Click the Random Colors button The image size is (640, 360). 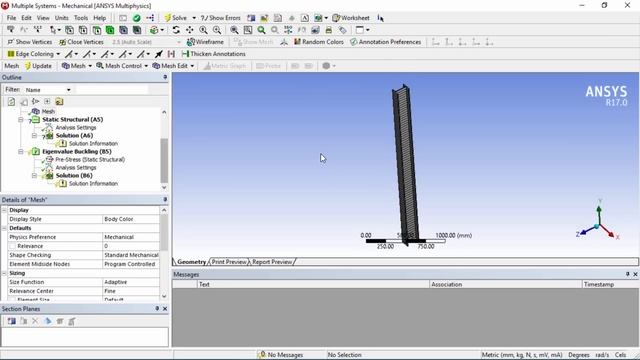[x=319, y=42]
